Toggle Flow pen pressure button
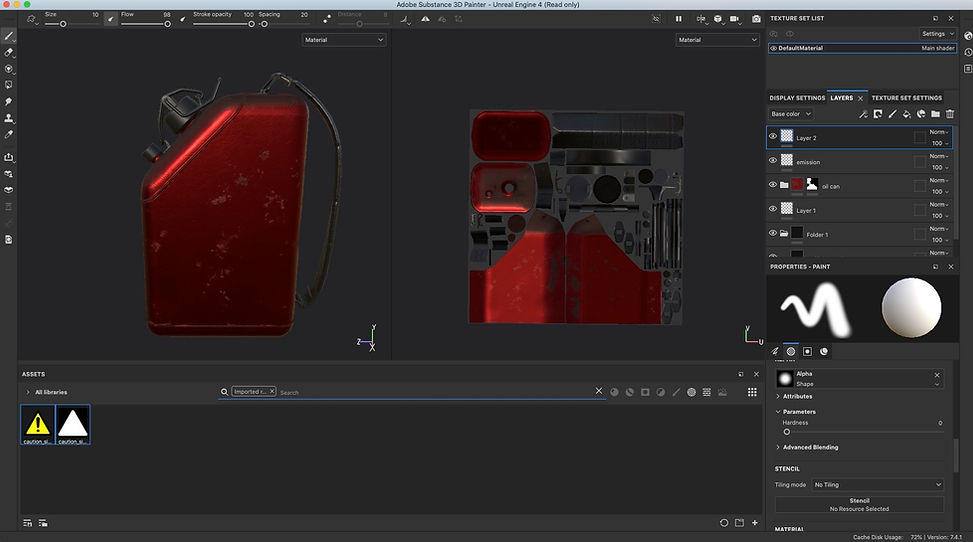The image size is (973, 542). pos(182,19)
